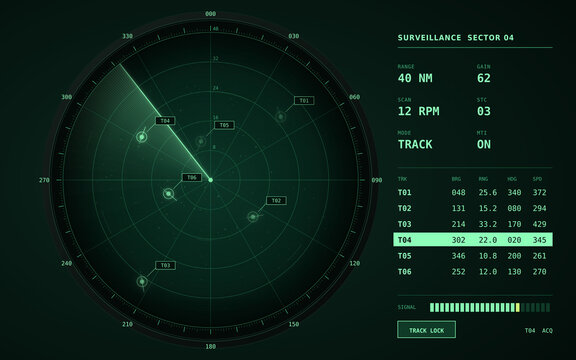
Task: Select track row T06 in the table
Action: point(473,271)
